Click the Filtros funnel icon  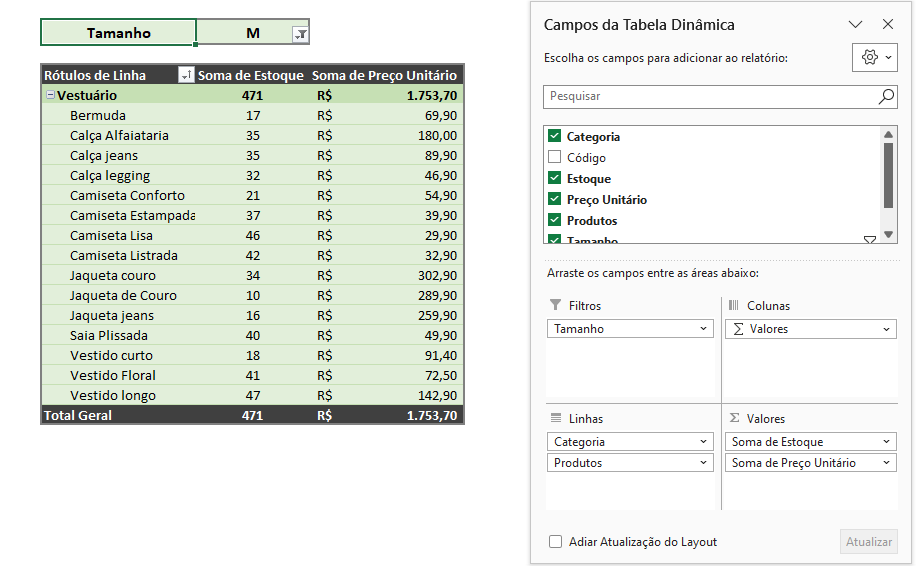point(556,305)
